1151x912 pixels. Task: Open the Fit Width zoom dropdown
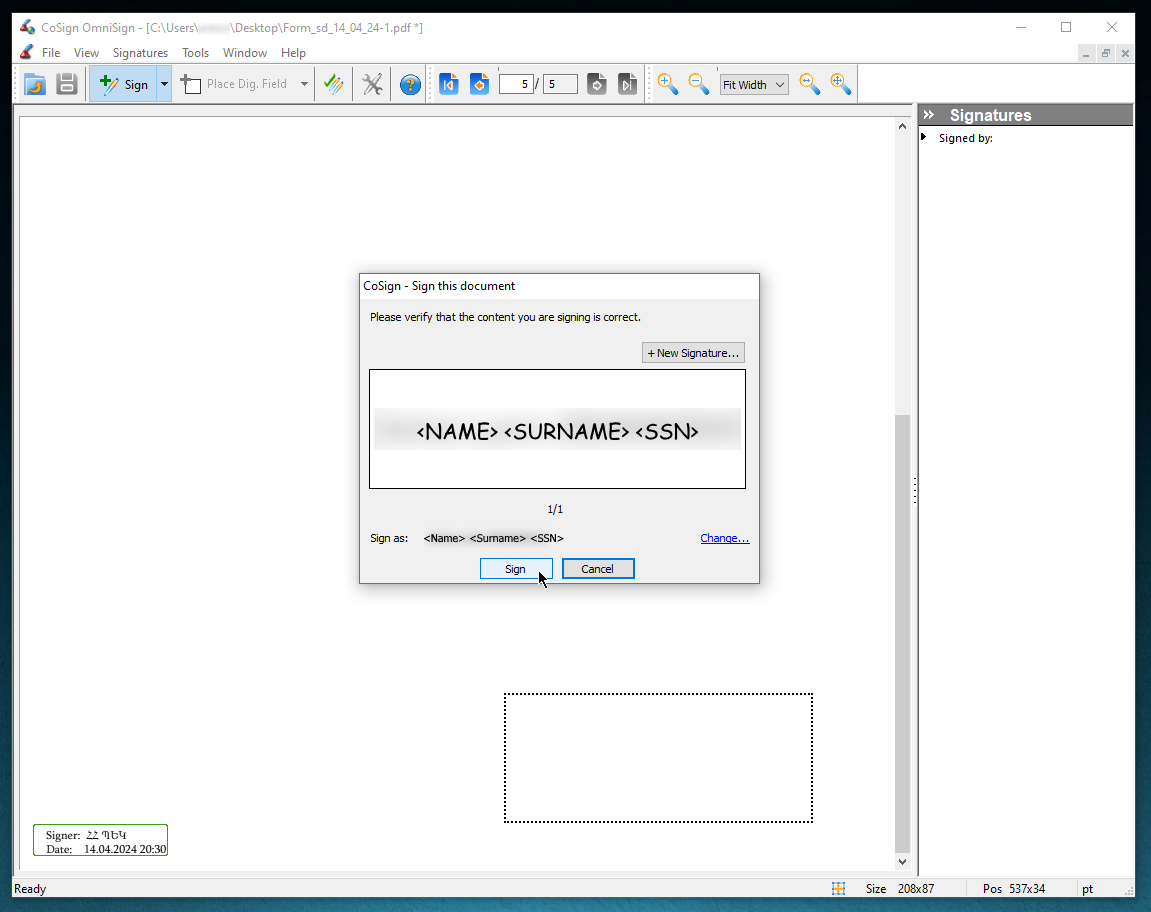tap(754, 84)
